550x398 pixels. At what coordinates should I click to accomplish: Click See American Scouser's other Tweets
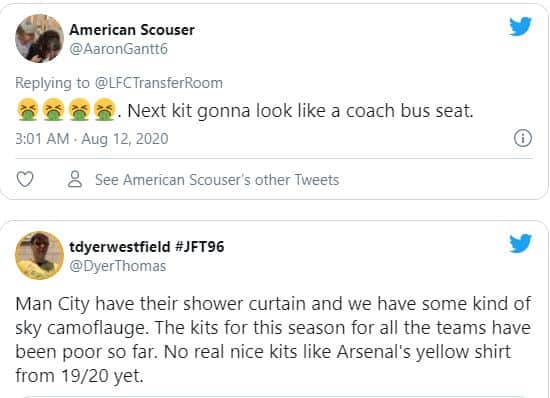click(217, 180)
